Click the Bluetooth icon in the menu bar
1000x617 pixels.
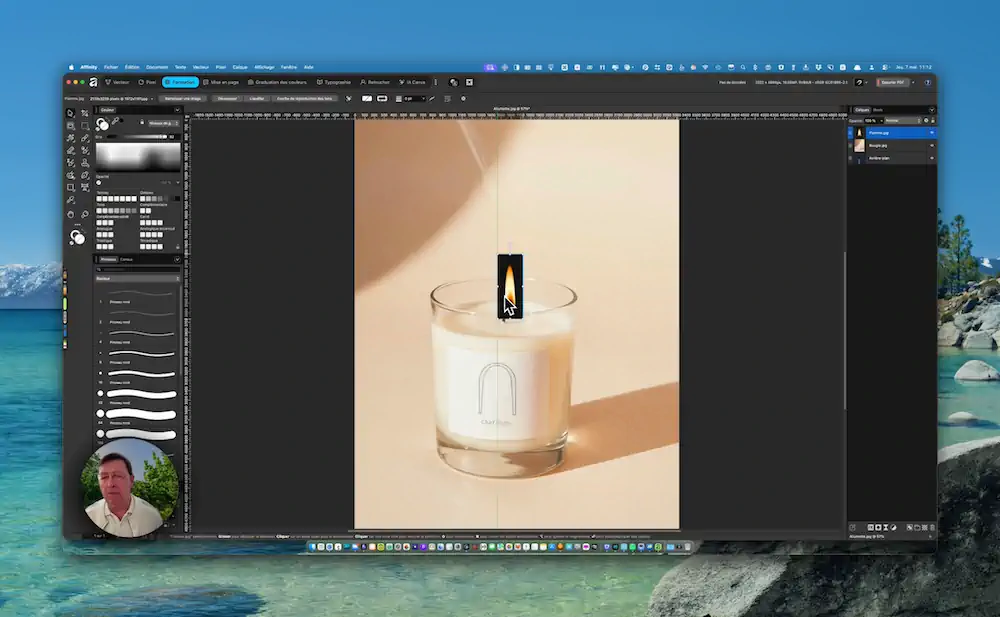tap(755, 67)
